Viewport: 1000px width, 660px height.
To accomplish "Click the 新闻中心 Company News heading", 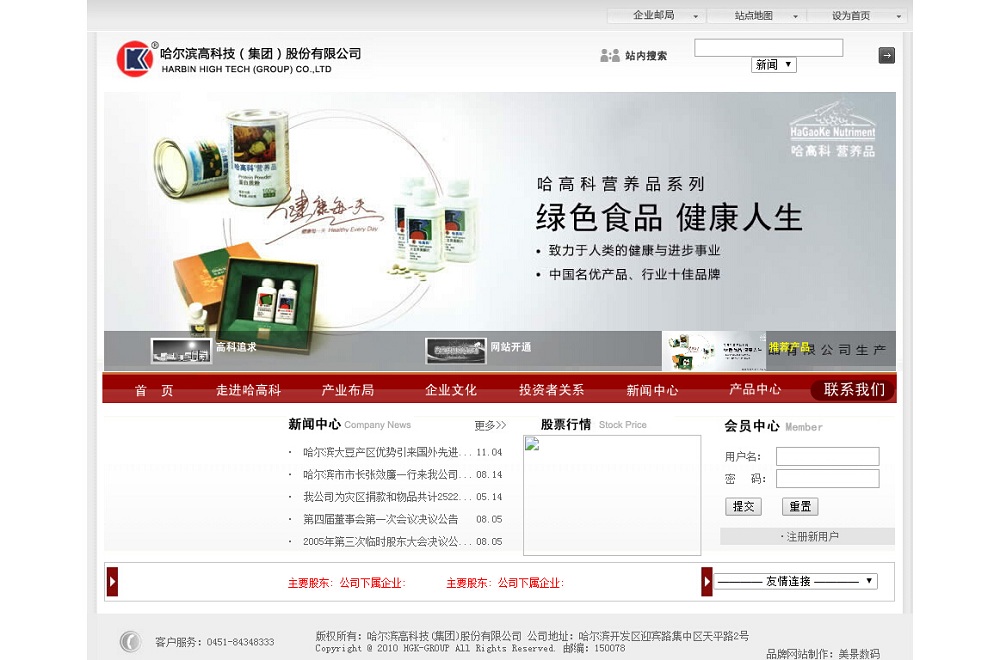I will (349, 424).
